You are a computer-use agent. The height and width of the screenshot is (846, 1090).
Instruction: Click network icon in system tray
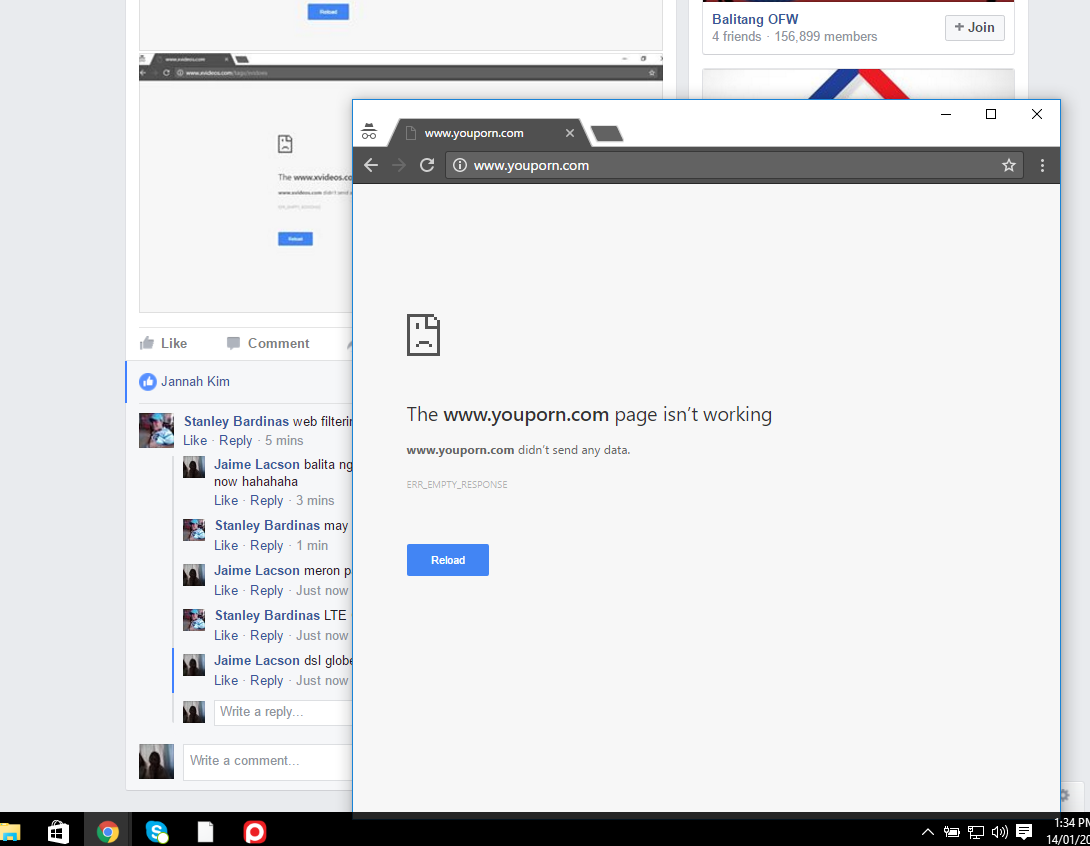coord(976,831)
